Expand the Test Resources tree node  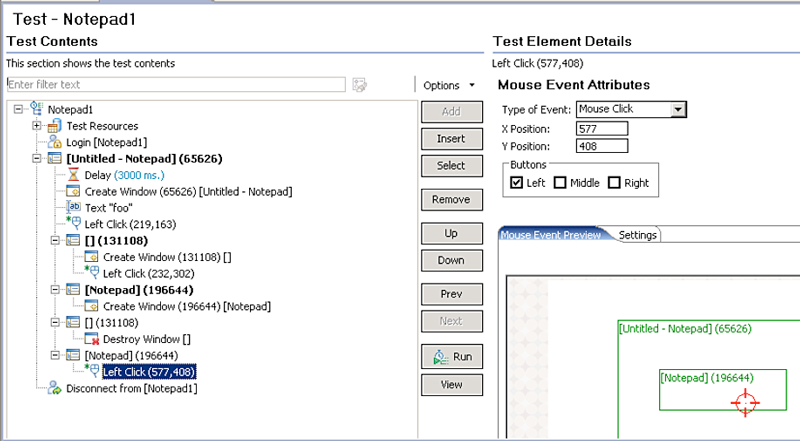pos(37,126)
